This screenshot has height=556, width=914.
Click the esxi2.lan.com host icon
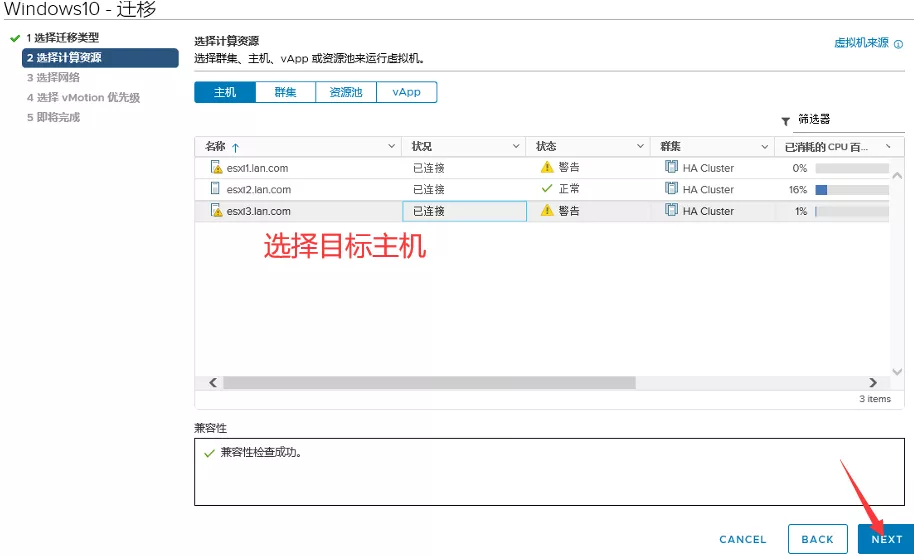click(216, 189)
